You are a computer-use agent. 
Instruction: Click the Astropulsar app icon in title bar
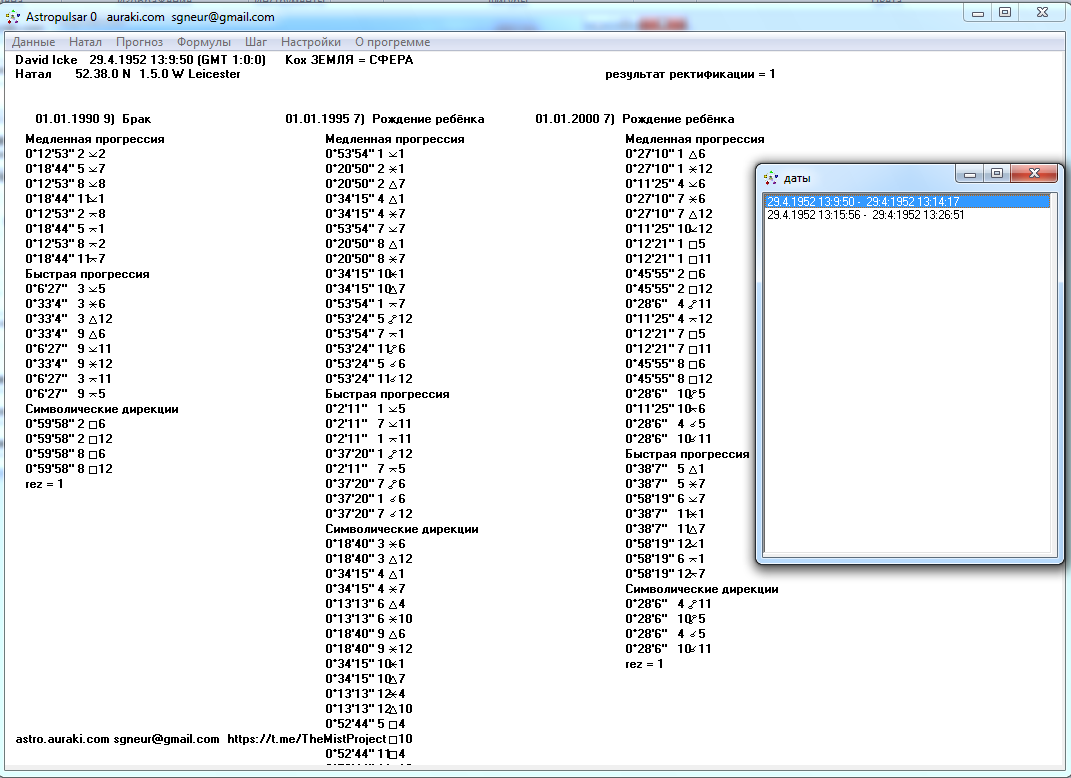(x=13, y=17)
